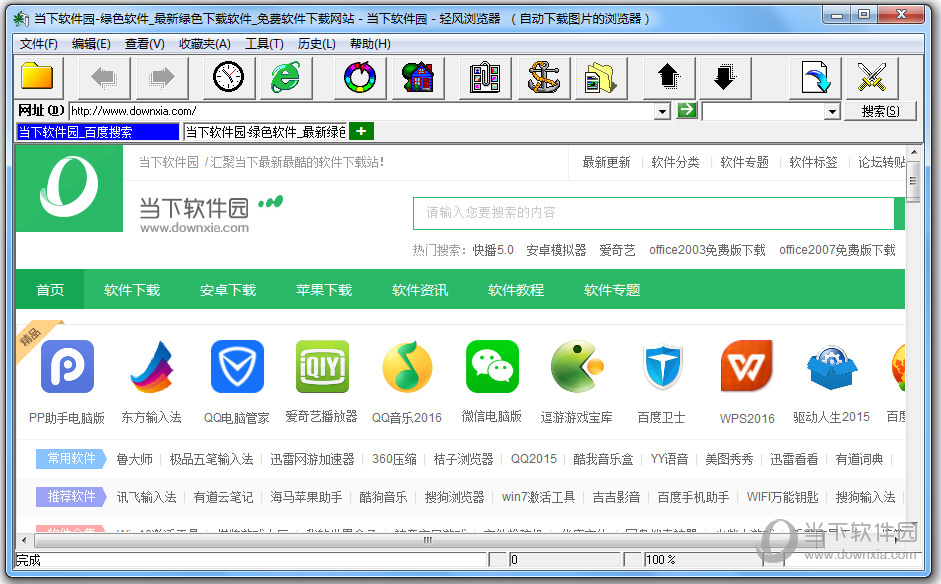Select 安卓下载 in the navigation bar
This screenshot has width=941, height=584.
pyautogui.click(x=228, y=290)
